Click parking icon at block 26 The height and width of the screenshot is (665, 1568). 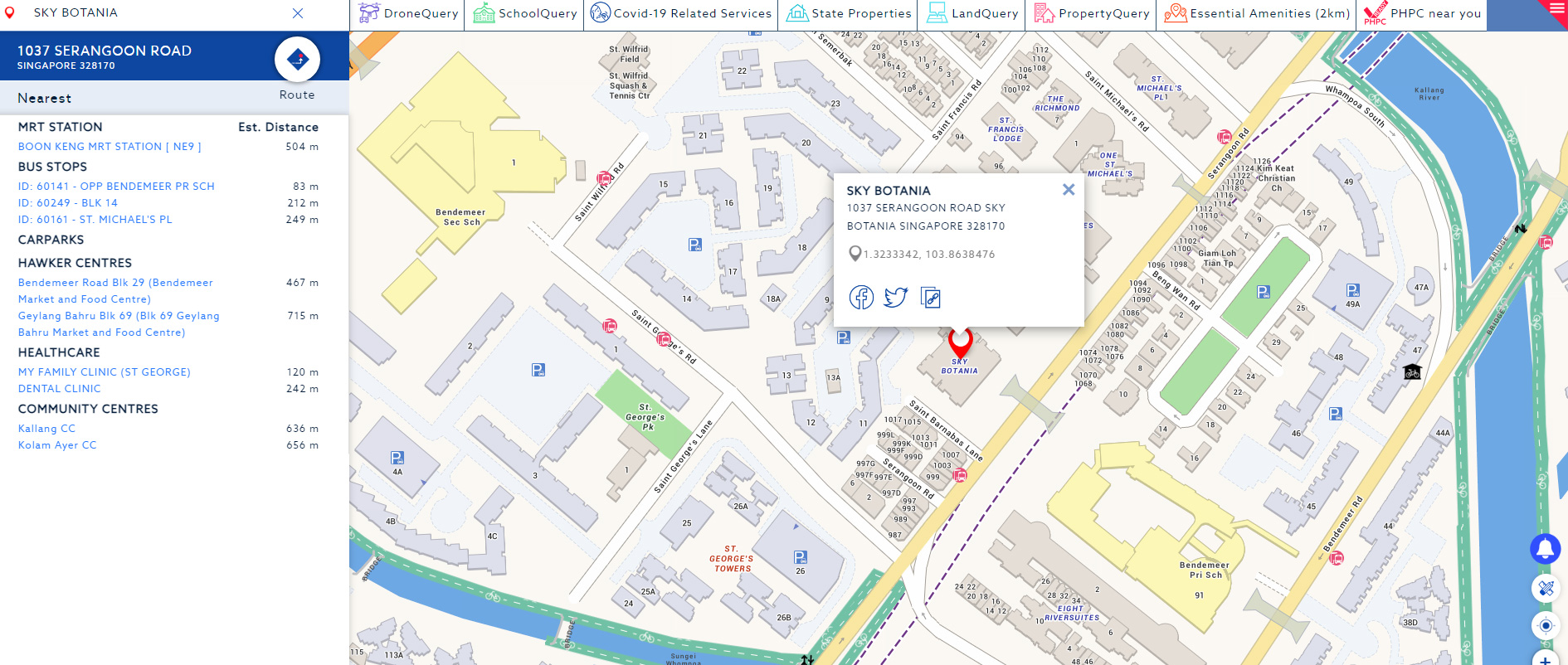point(801,557)
